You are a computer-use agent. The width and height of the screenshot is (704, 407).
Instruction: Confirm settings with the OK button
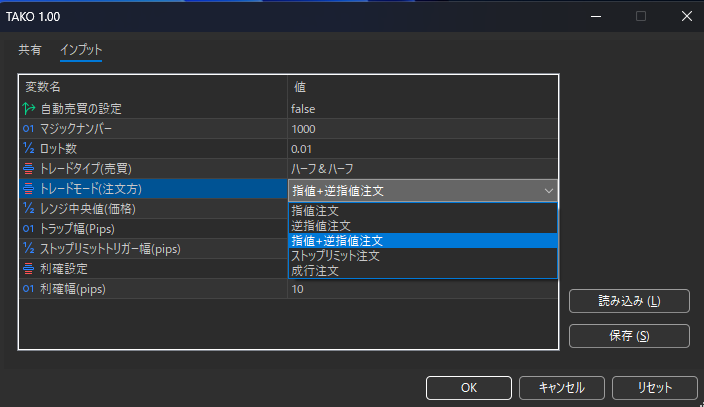click(469, 388)
